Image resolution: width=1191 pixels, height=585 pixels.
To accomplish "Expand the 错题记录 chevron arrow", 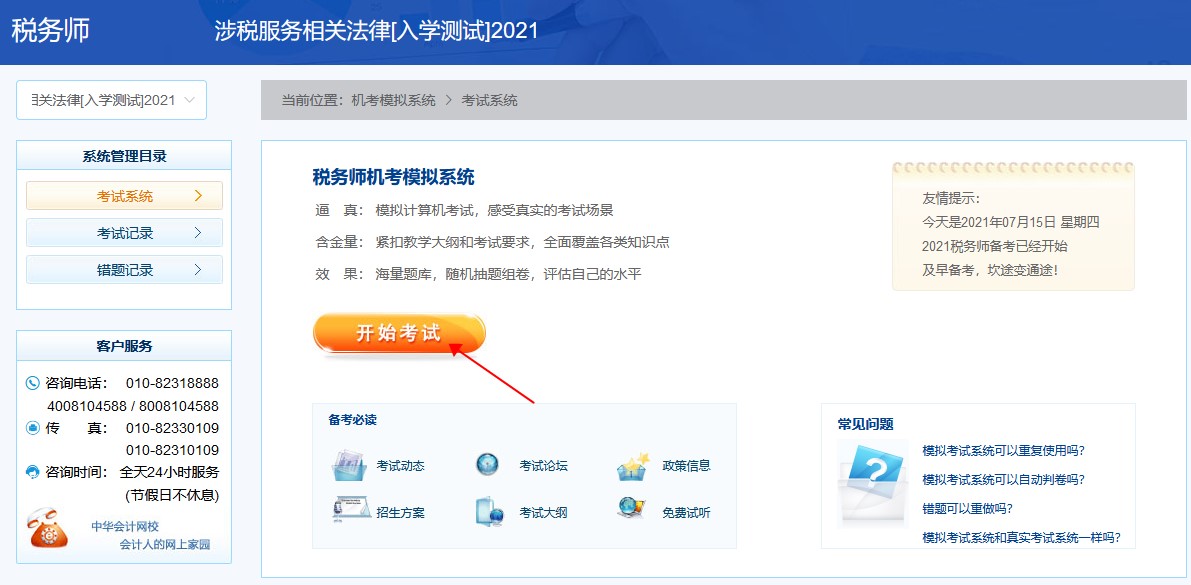I will (x=198, y=269).
